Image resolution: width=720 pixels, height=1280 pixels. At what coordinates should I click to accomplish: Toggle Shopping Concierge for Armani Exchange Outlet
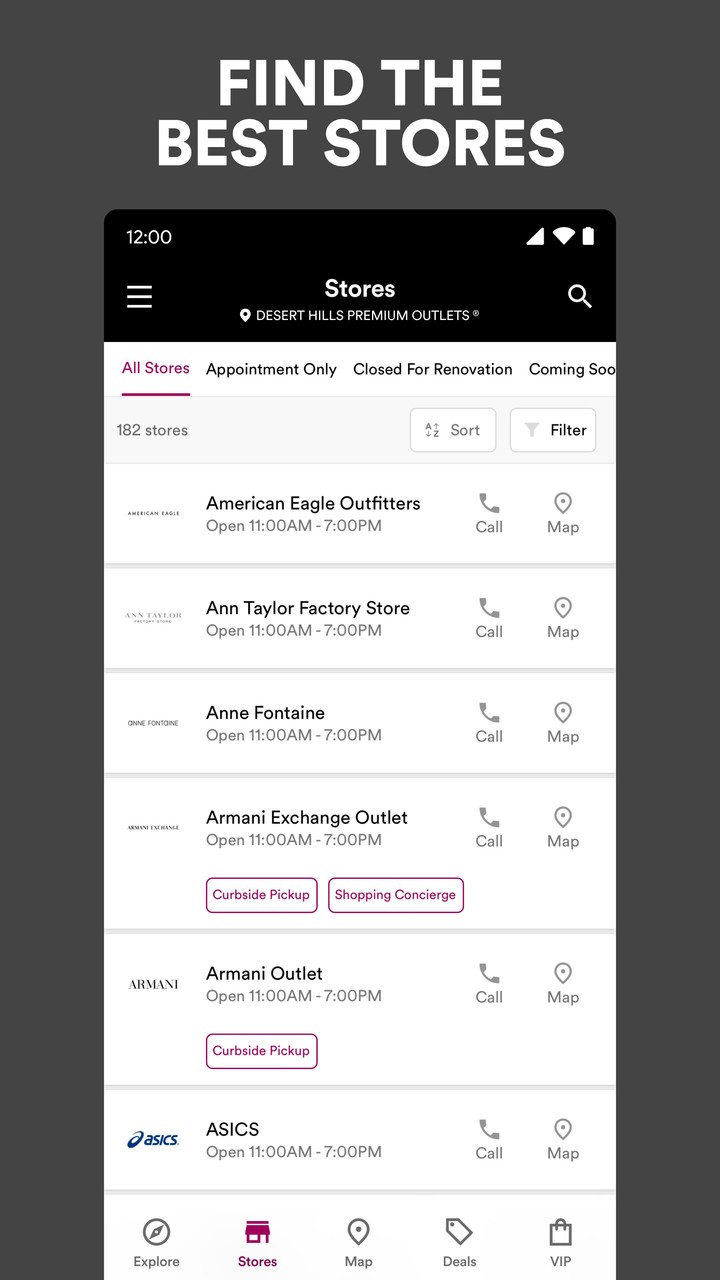pos(395,895)
